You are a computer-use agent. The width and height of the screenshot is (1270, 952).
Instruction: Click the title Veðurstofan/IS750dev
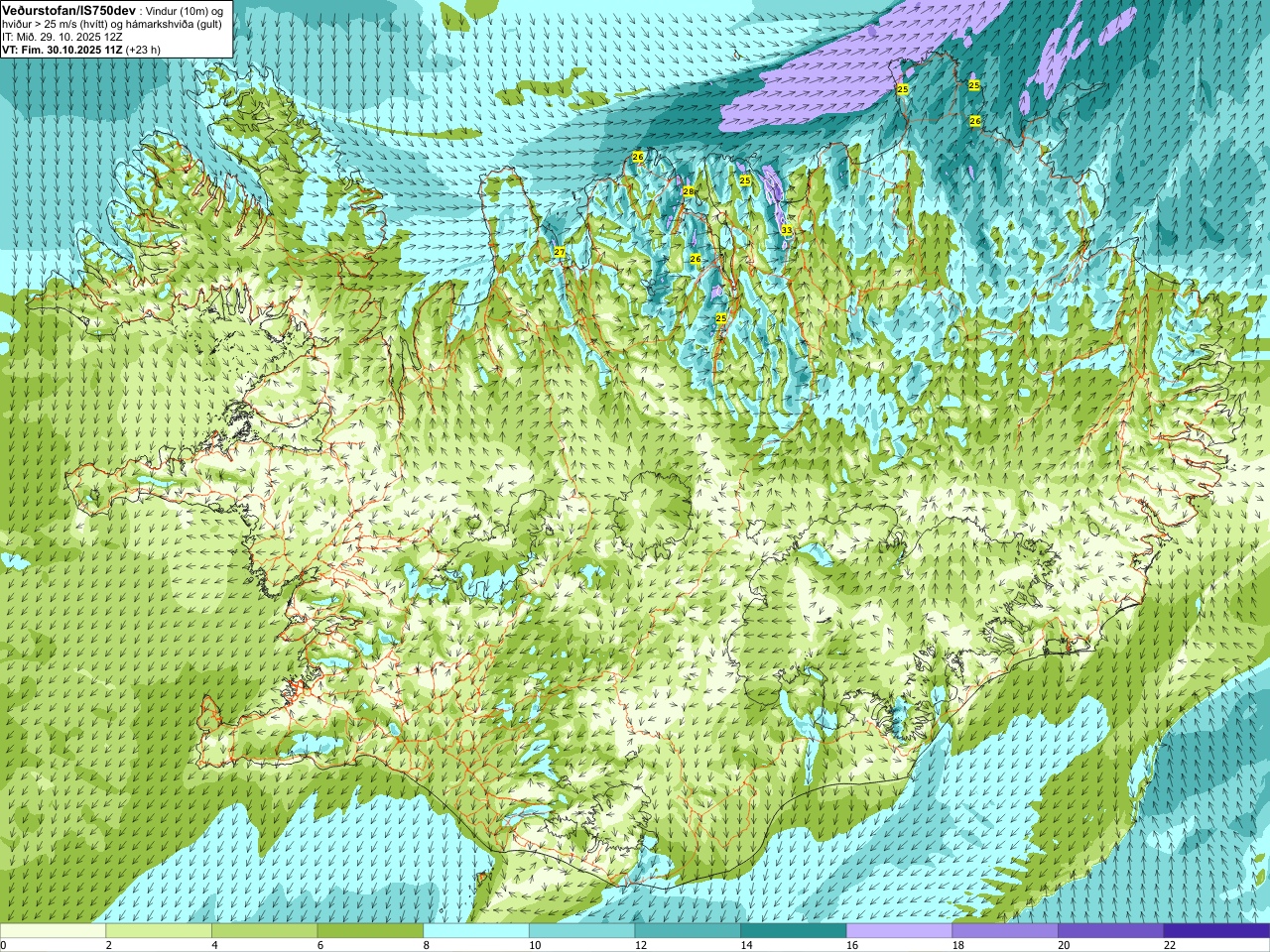[x=68, y=10]
